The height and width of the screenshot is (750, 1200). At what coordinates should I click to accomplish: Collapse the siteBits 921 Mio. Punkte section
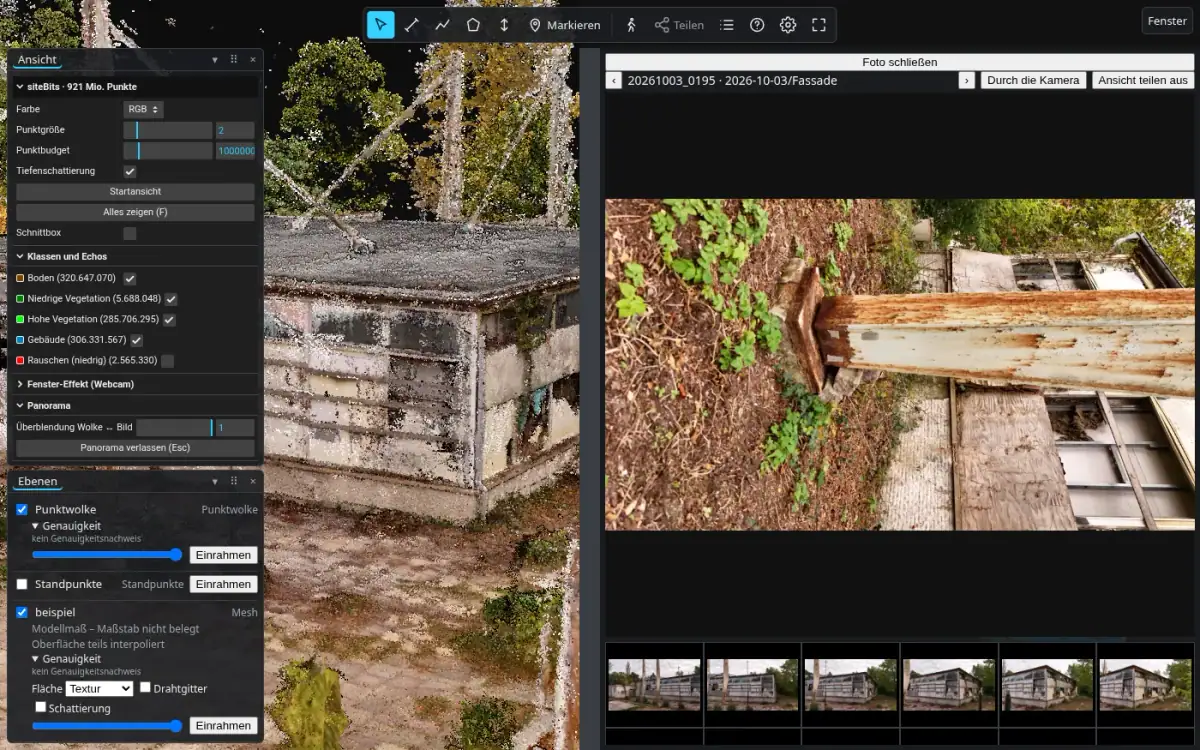coord(135,87)
